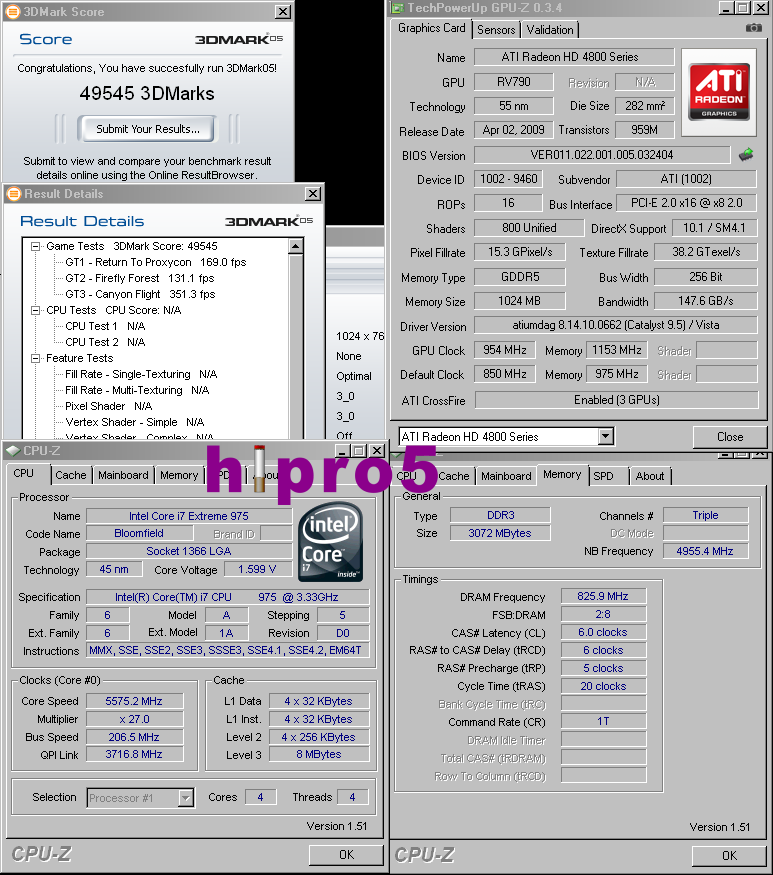Image resolution: width=773 pixels, height=875 pixels.
Task: Click the Intel Core i7 logo in CPU-Z
Action: click(331, 541)
